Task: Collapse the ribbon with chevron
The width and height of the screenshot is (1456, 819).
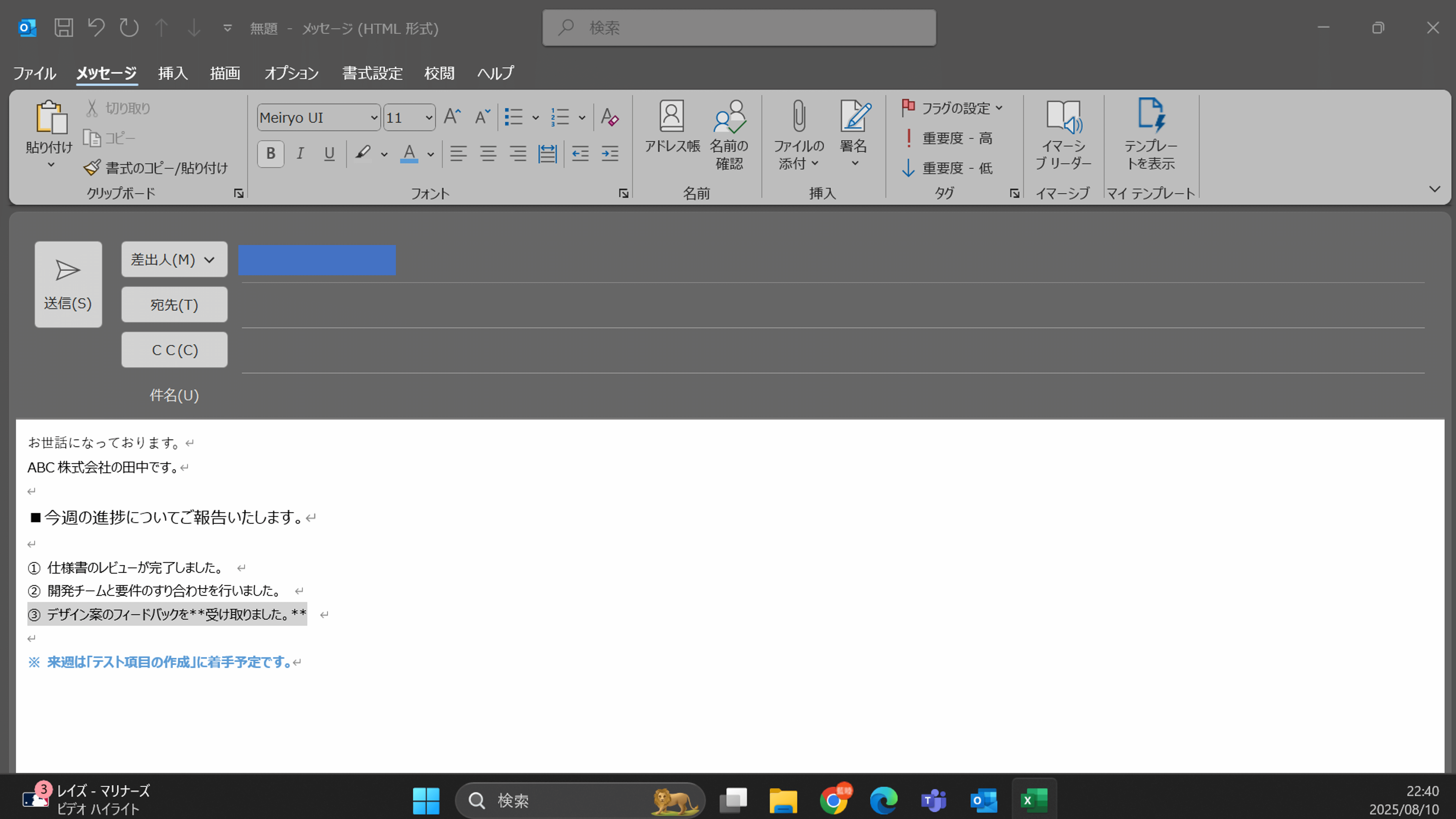Action: pos(1435,189)
